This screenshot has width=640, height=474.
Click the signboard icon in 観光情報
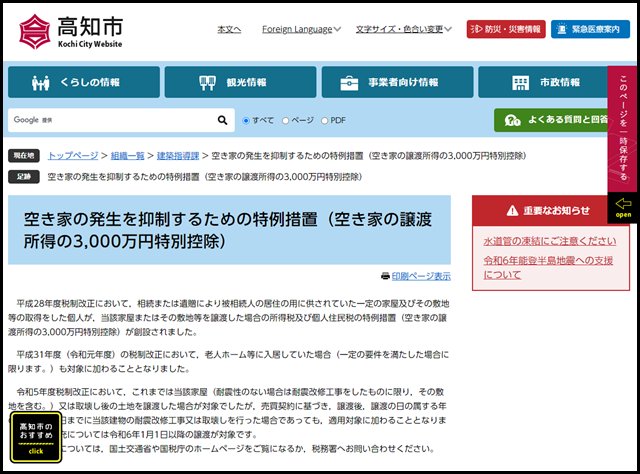[207, 83]
